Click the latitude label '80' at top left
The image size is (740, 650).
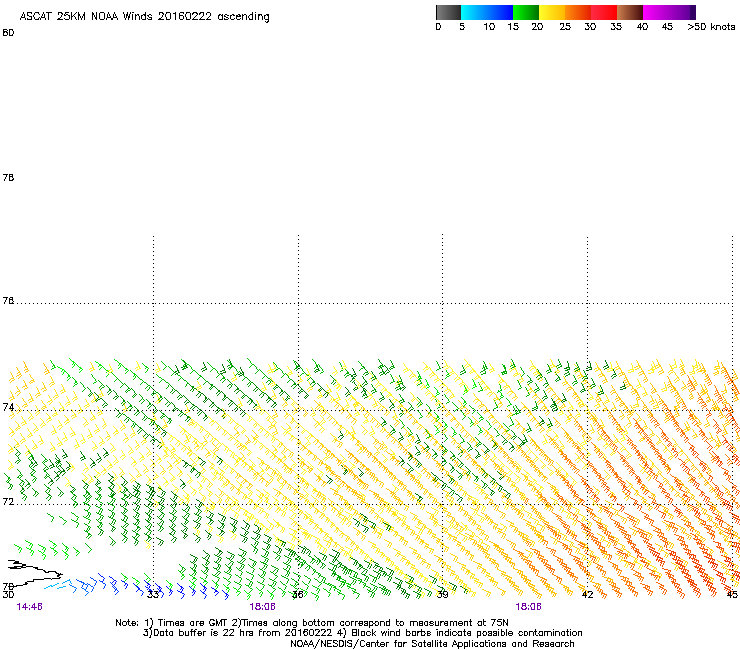[8, 33]
